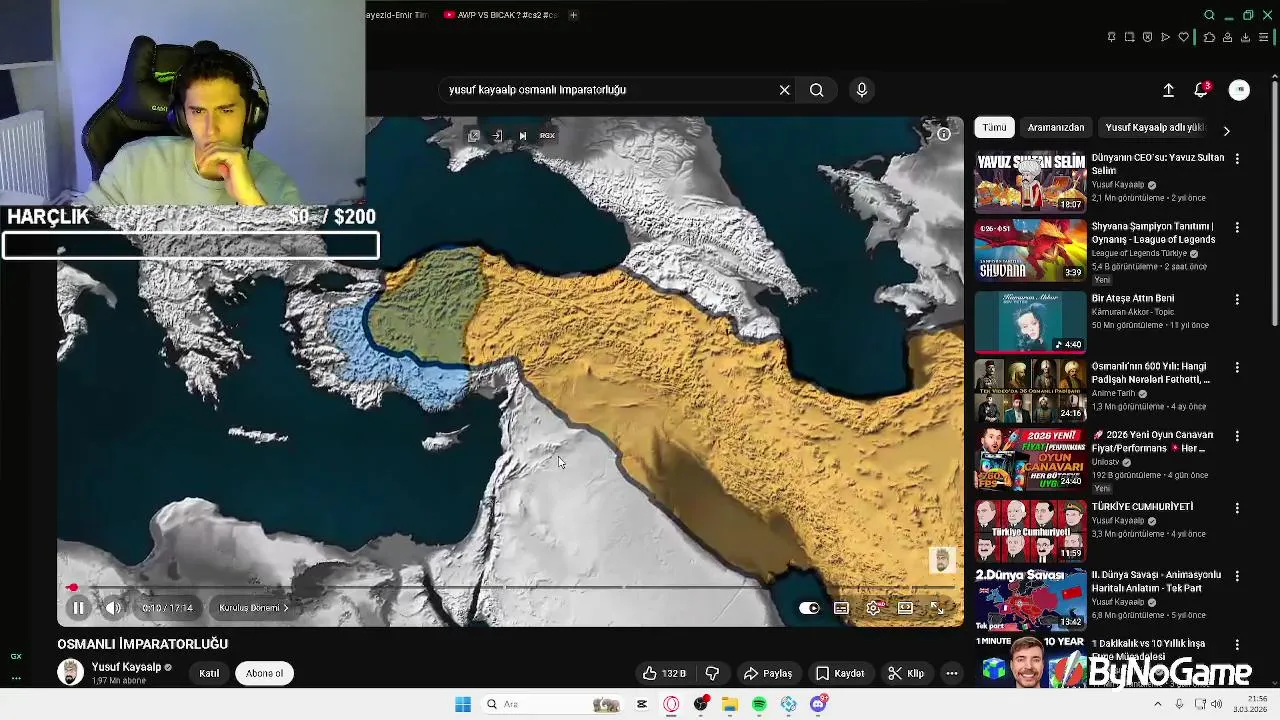
Task: Click the Klip clip button
Action: point(907,673)
